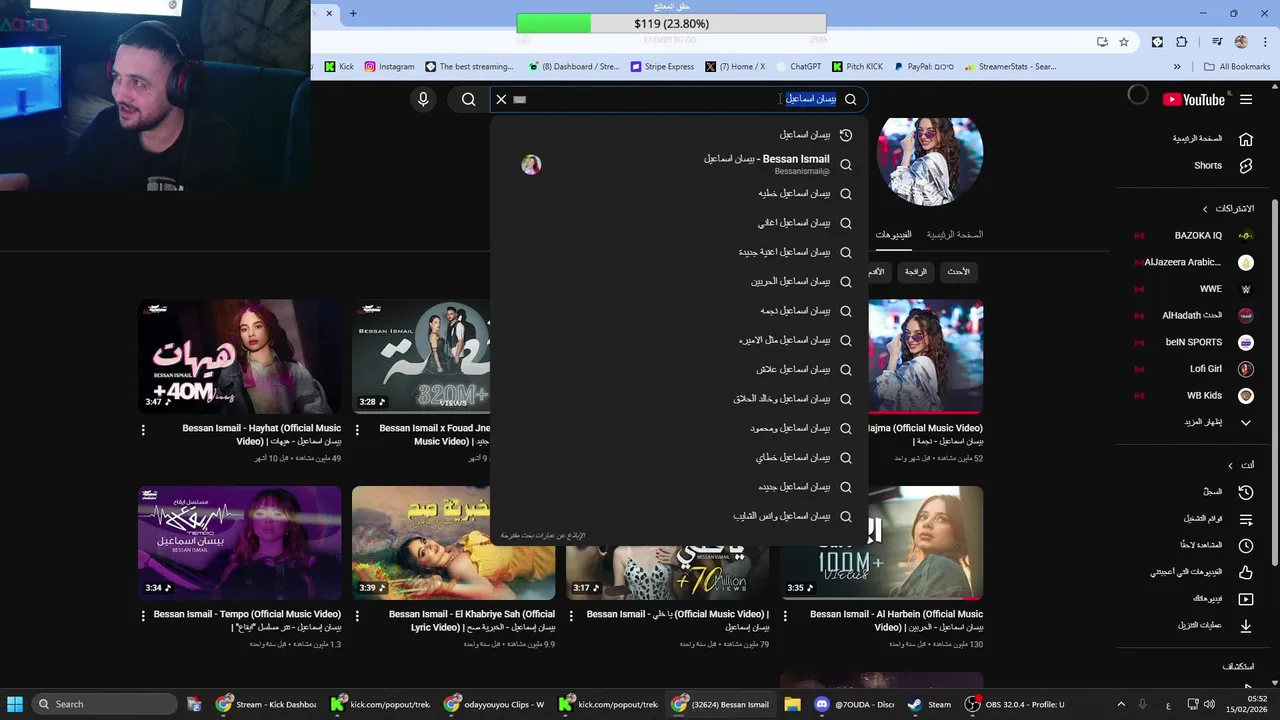Open options menu for El Khabriye Sah
Viewport: 1280px width, 720px height.
[x=357, y=616]
